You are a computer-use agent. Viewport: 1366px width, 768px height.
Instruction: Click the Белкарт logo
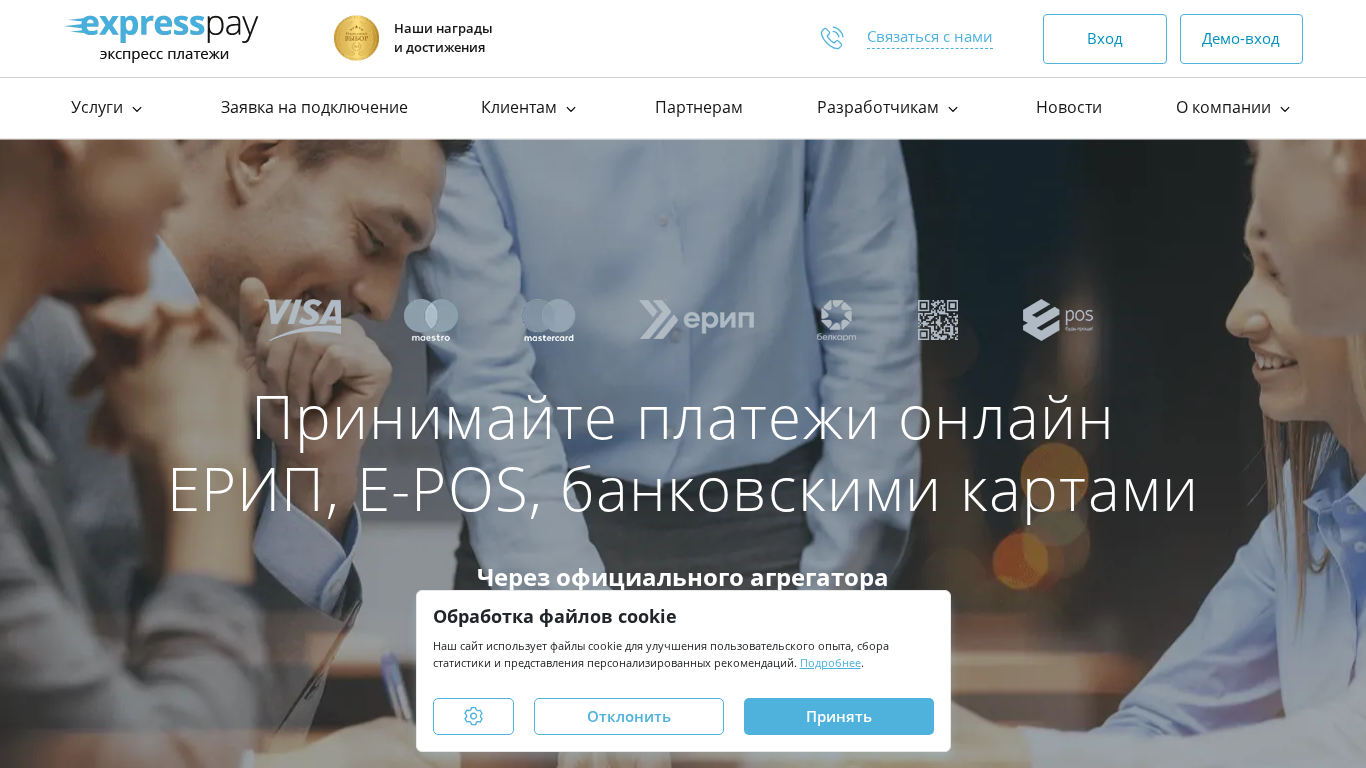[836, 320]
